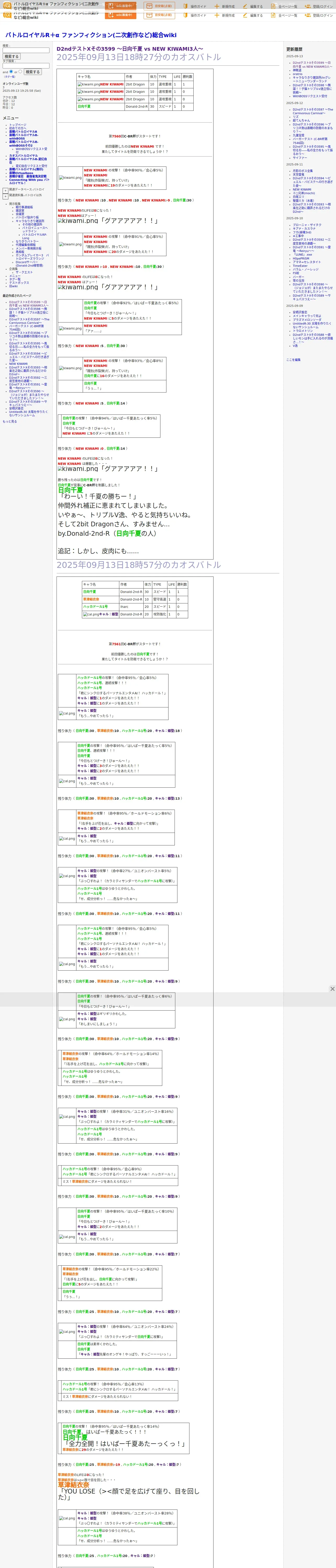Open トップページ in the side menu
The width and height of the screenshot is (336, 1568).
coord(18,125)
